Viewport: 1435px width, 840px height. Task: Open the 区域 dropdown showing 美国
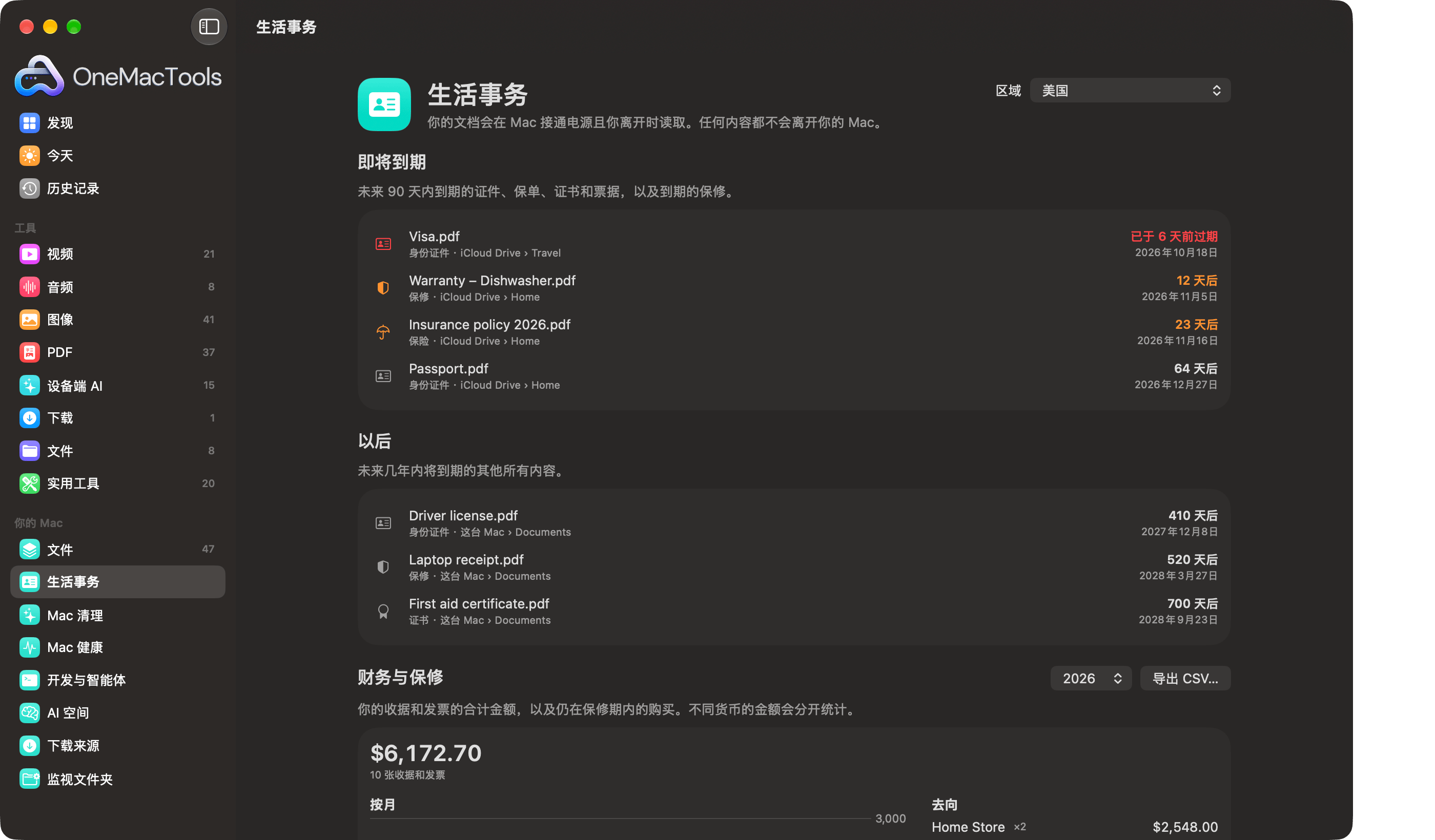1131,91
